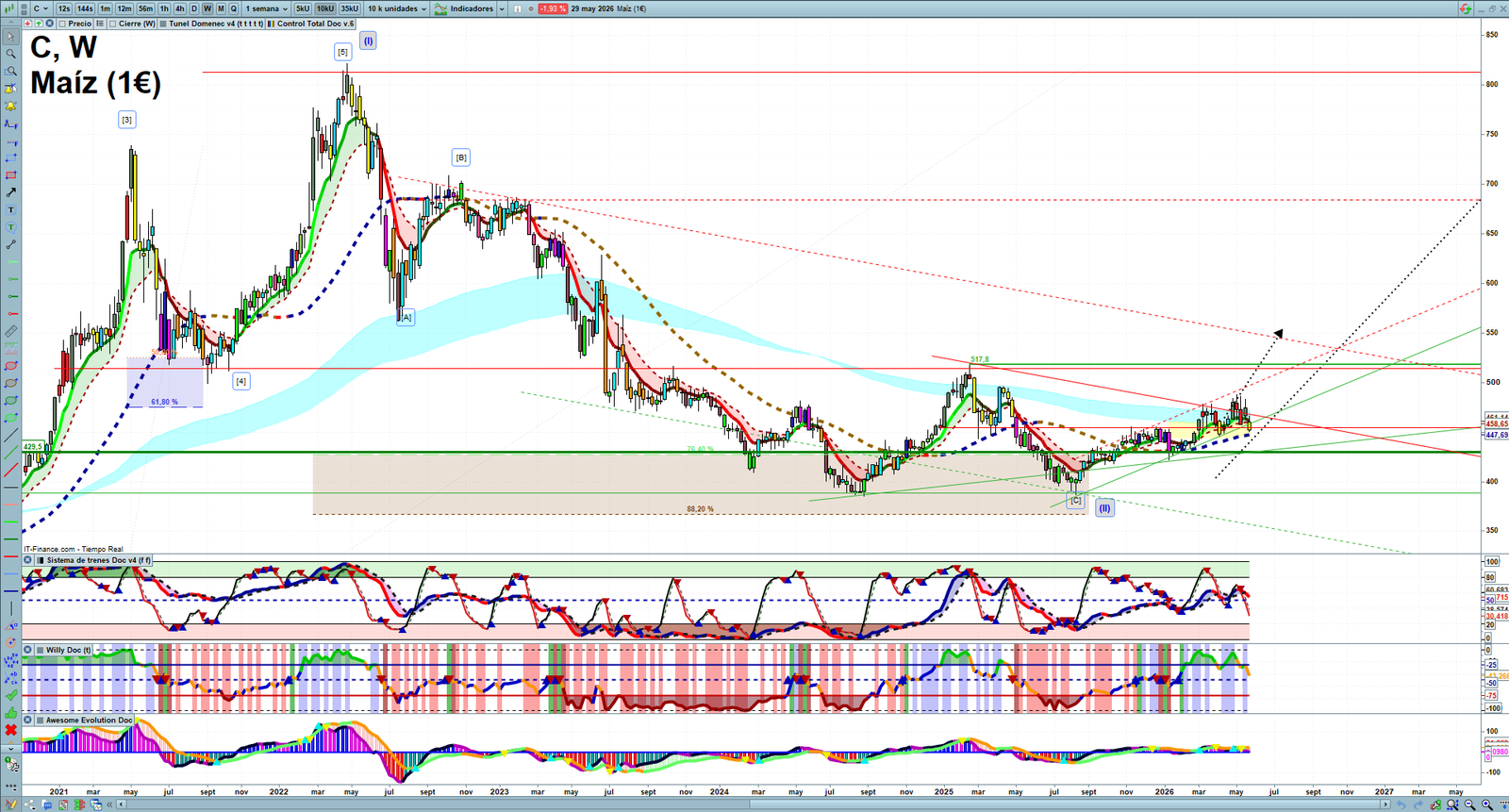Image resolution: width=1509 pixels, height=812 pixels.
Task: Select the 35kU units preset
Action: [x=349, y=8]
